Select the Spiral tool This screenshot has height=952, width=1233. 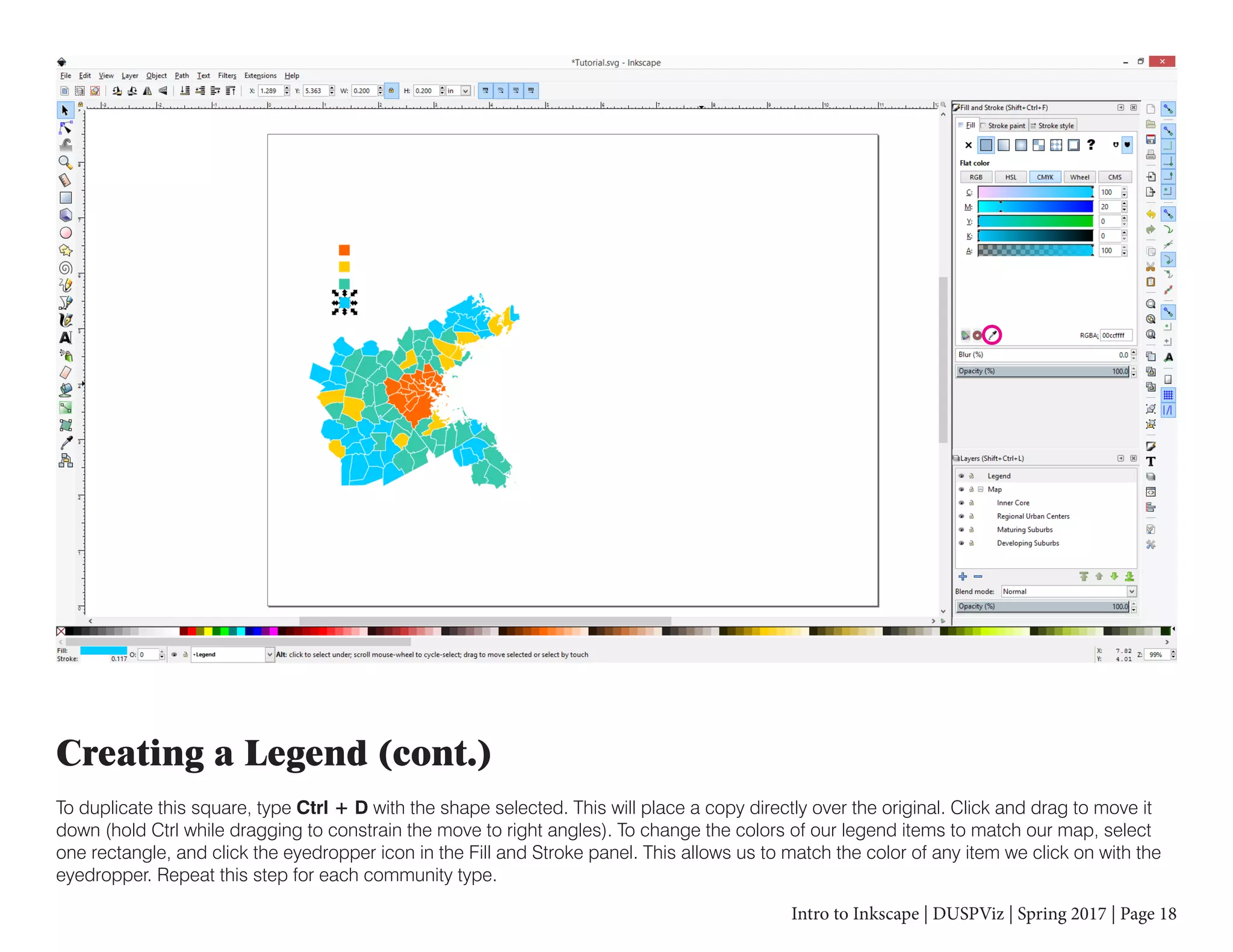[x=66, y=268]
